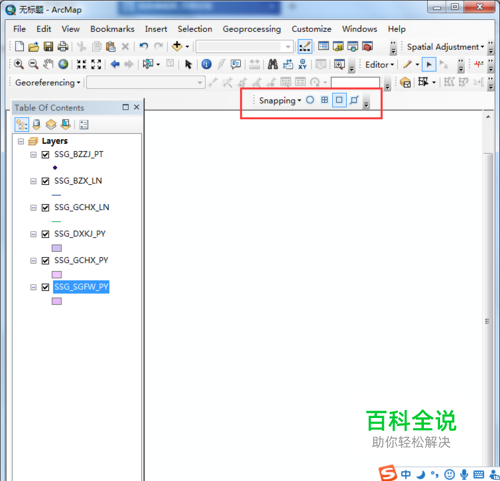Close the Table Of Contents panel
This screenshot has height=481, width=500.
(x=136, y=107)
